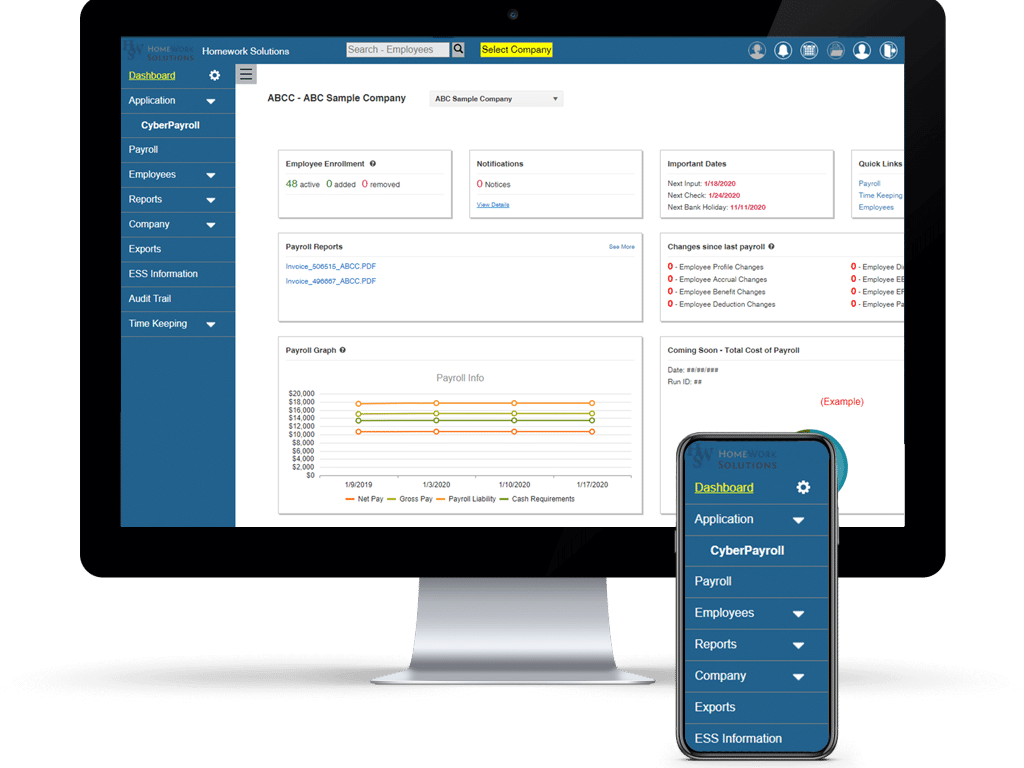The image size is (1024, 768).
Task: Expand Employees arrow on the phone
Action: coord(798,614)
